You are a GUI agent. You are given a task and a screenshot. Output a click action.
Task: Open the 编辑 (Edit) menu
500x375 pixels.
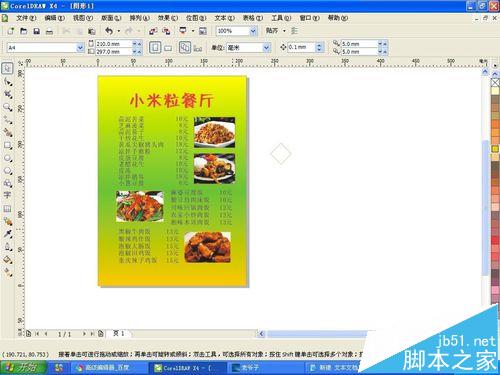[x=54, y=18]
